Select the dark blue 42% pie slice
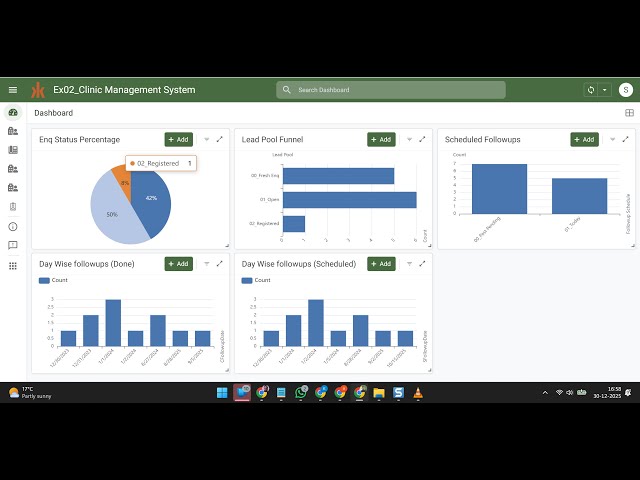This screenshot has width=640, height=480. coord(153,200)
